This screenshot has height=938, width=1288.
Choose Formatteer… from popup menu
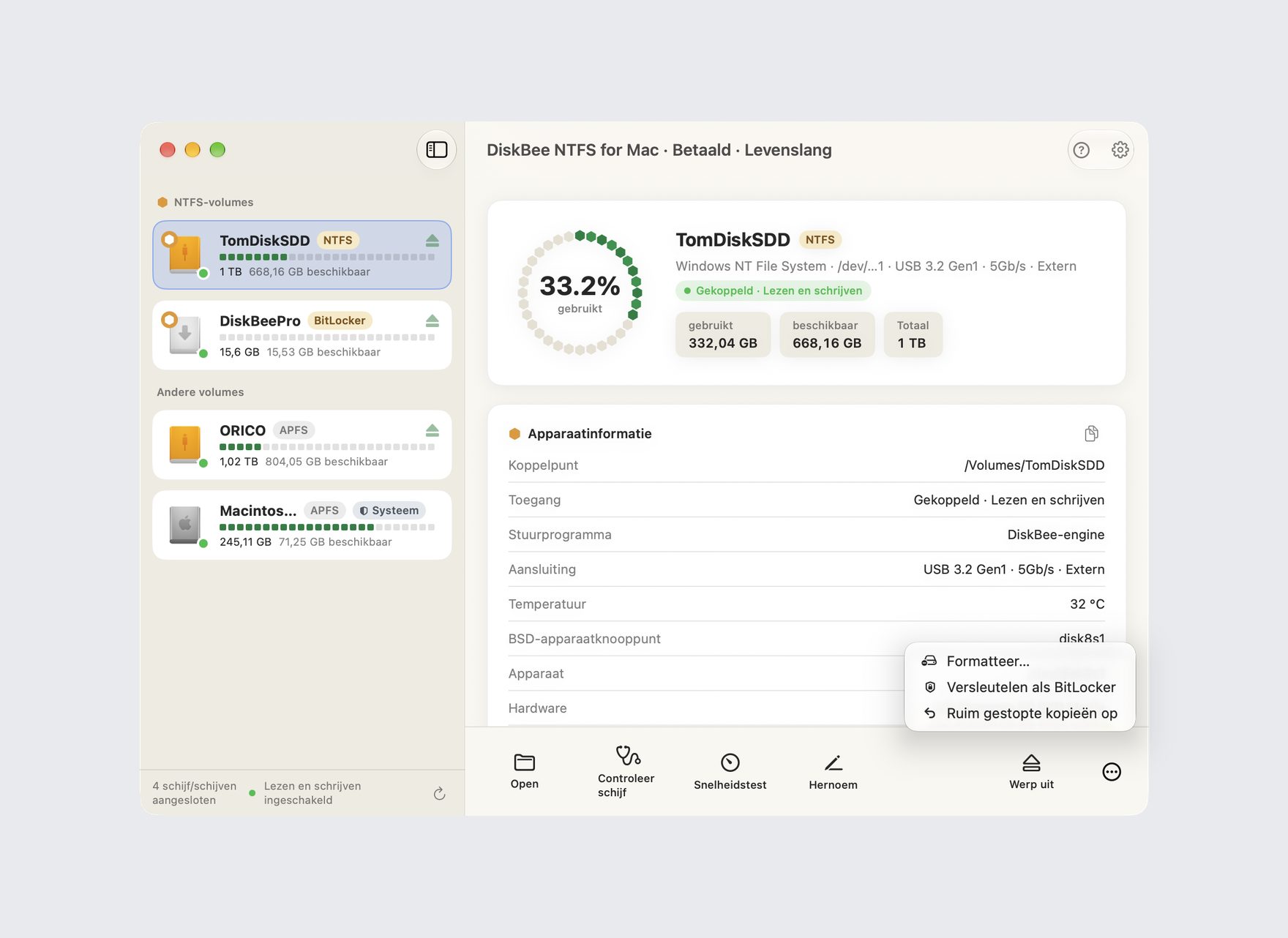pos(1019,661)
